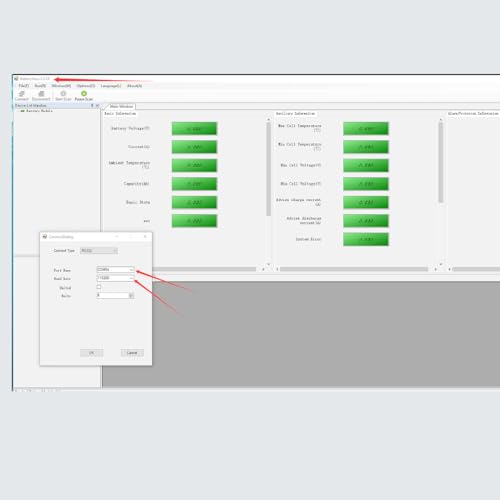Click the stepper on the last dialog field
Image resolution: width=500 pixels, height=500 pixels.
pos(131,296)
